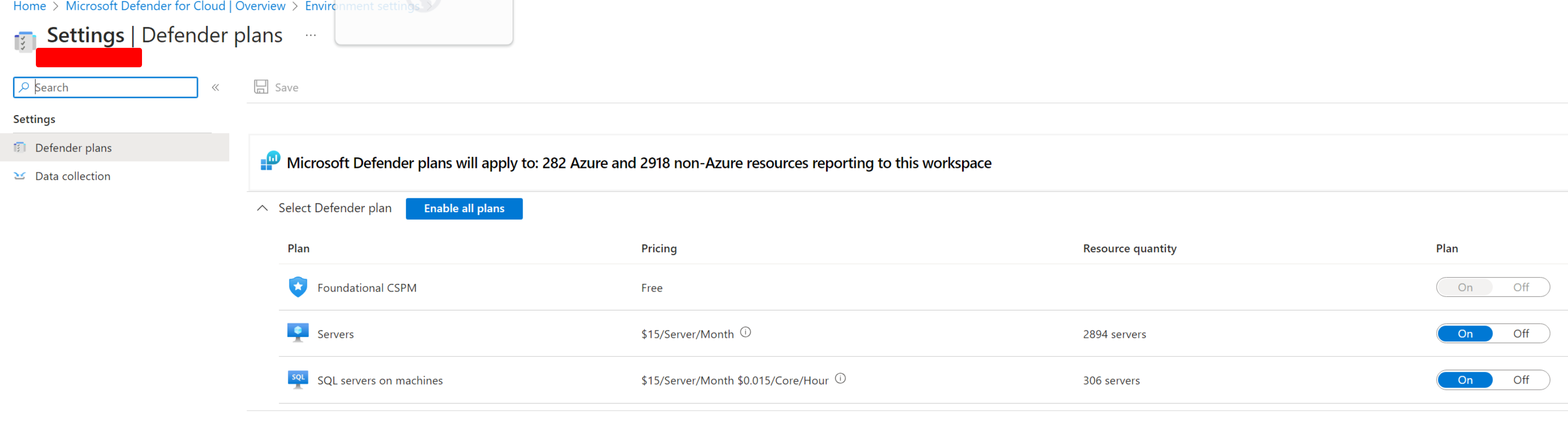Collapse the settings side menu
Screen dimensions: 1568x438
pos(215,88)
